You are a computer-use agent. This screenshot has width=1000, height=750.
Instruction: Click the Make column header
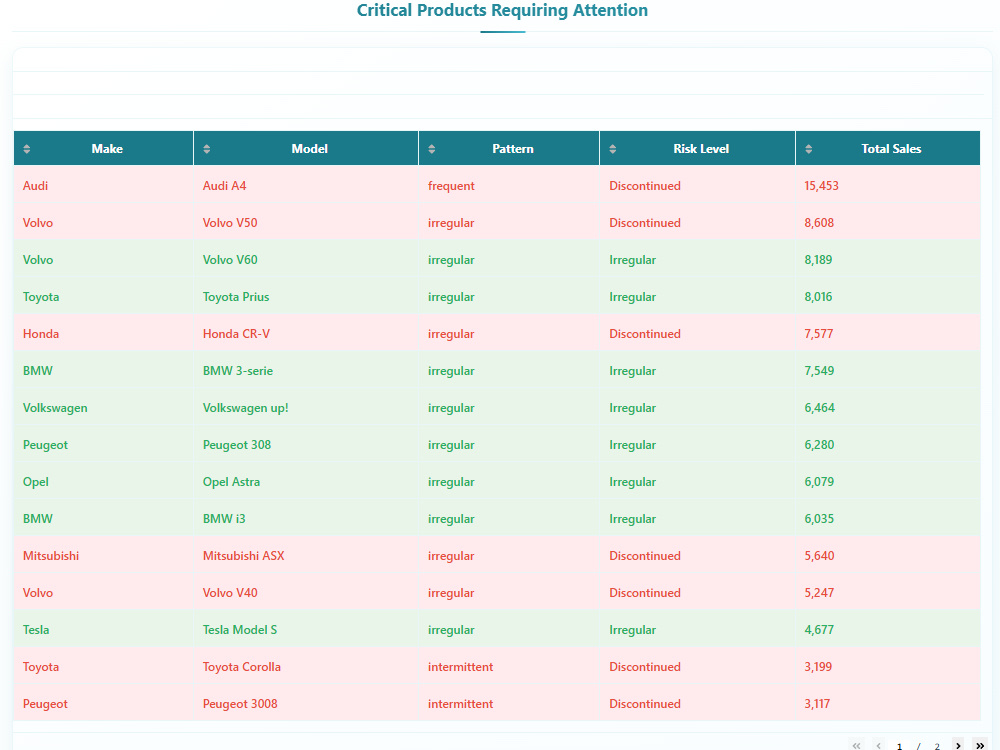click(x=103, y=148)
